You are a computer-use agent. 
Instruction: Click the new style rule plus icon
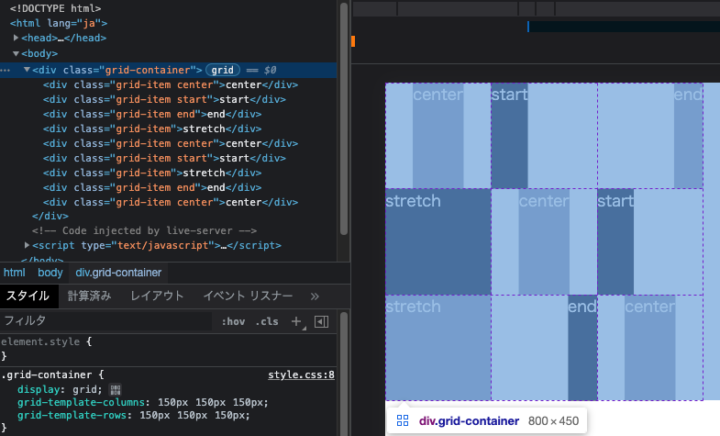point(297,322)
